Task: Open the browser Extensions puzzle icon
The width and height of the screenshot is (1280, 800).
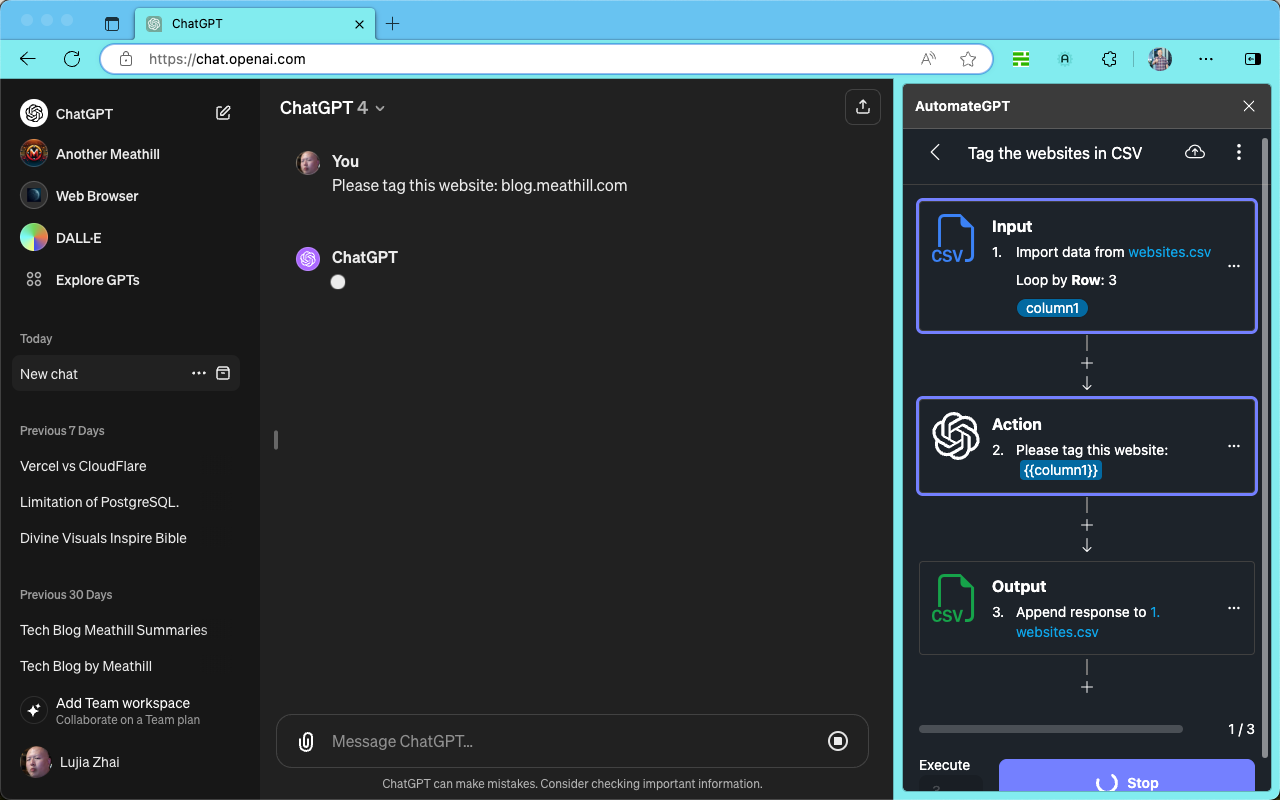Action: pos(1109,59)
